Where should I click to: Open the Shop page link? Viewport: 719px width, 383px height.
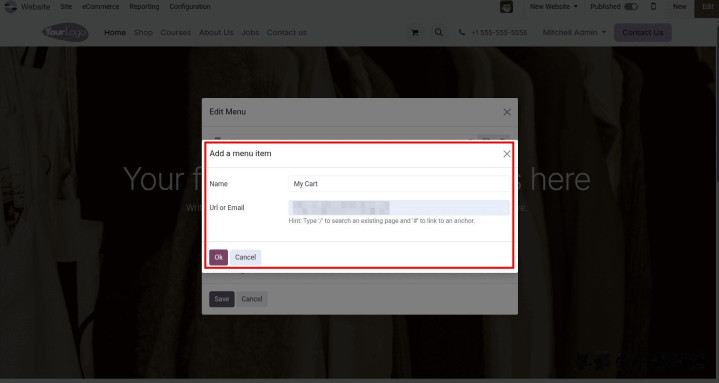(143, 33)
